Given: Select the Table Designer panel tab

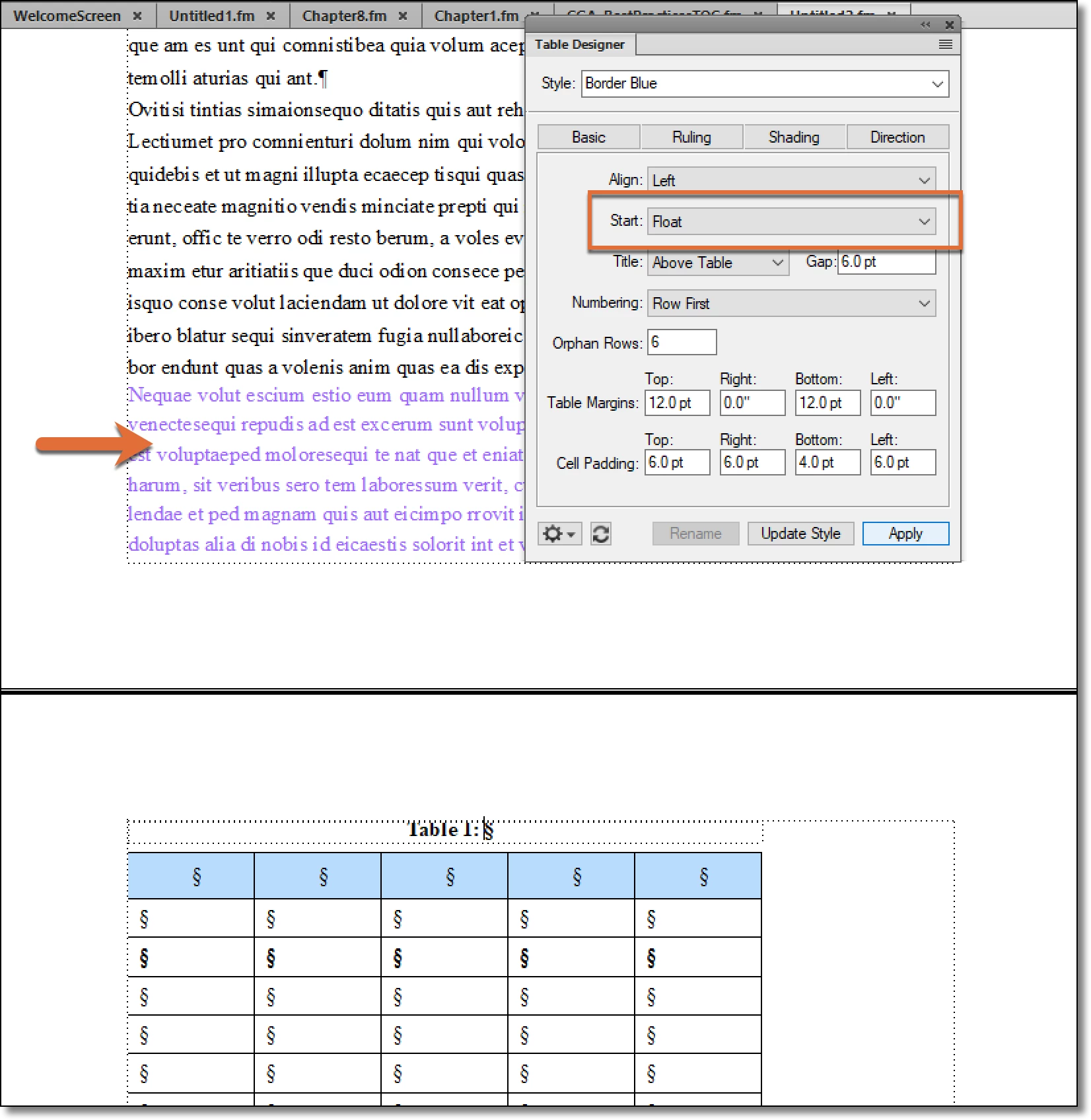Looking at the screenshot, I should pyautogui.click(x=579, y=44).
